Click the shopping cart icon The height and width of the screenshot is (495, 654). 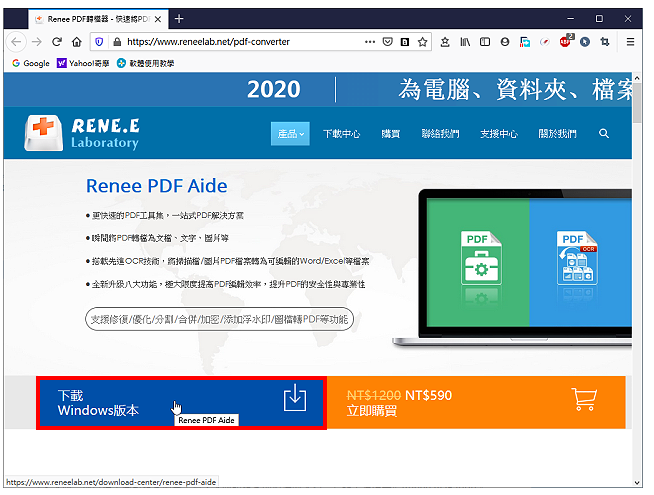[584, 399]
